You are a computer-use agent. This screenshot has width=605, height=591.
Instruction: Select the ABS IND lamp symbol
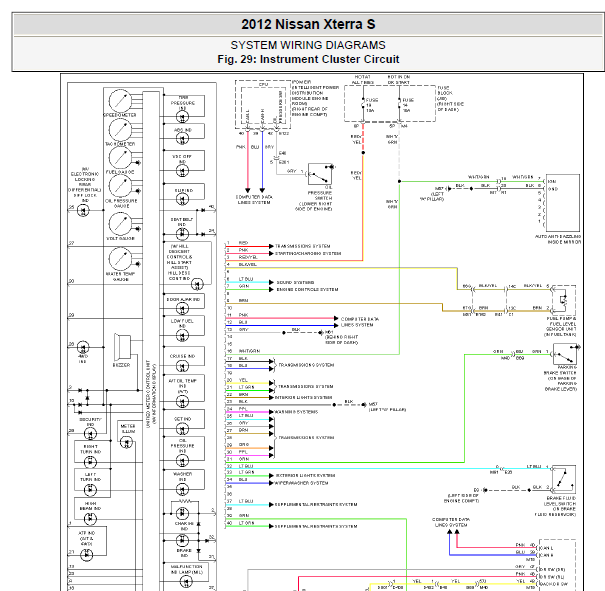pyautogui.click(x=183, y=139)
